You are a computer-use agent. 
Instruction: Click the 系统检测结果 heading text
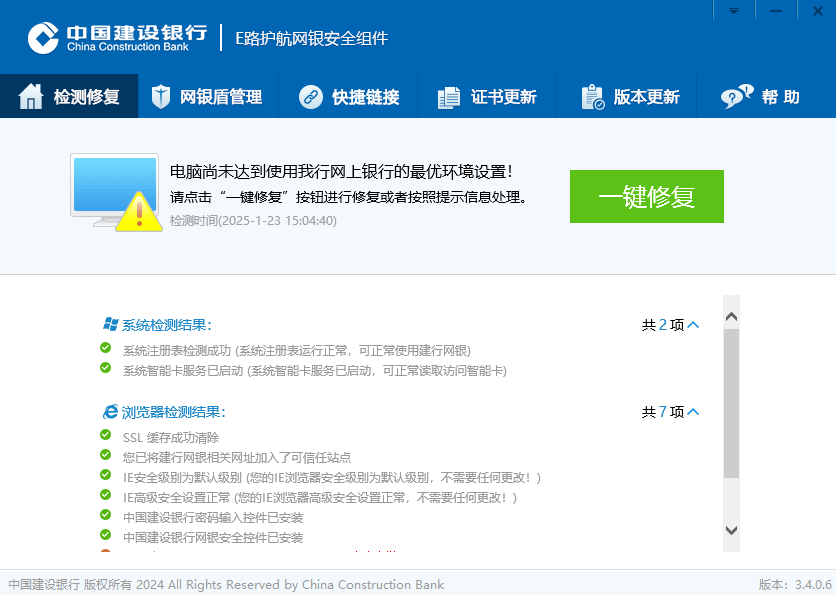pos(167,325)
